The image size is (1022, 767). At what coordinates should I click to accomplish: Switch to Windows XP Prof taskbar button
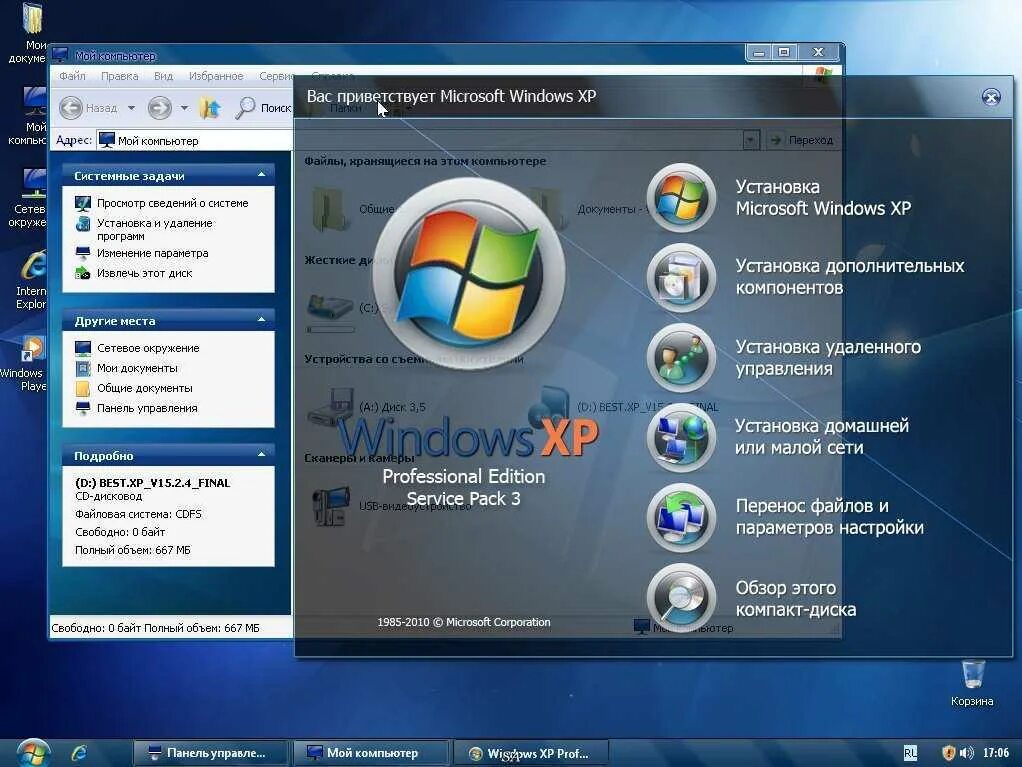(530, 753)
